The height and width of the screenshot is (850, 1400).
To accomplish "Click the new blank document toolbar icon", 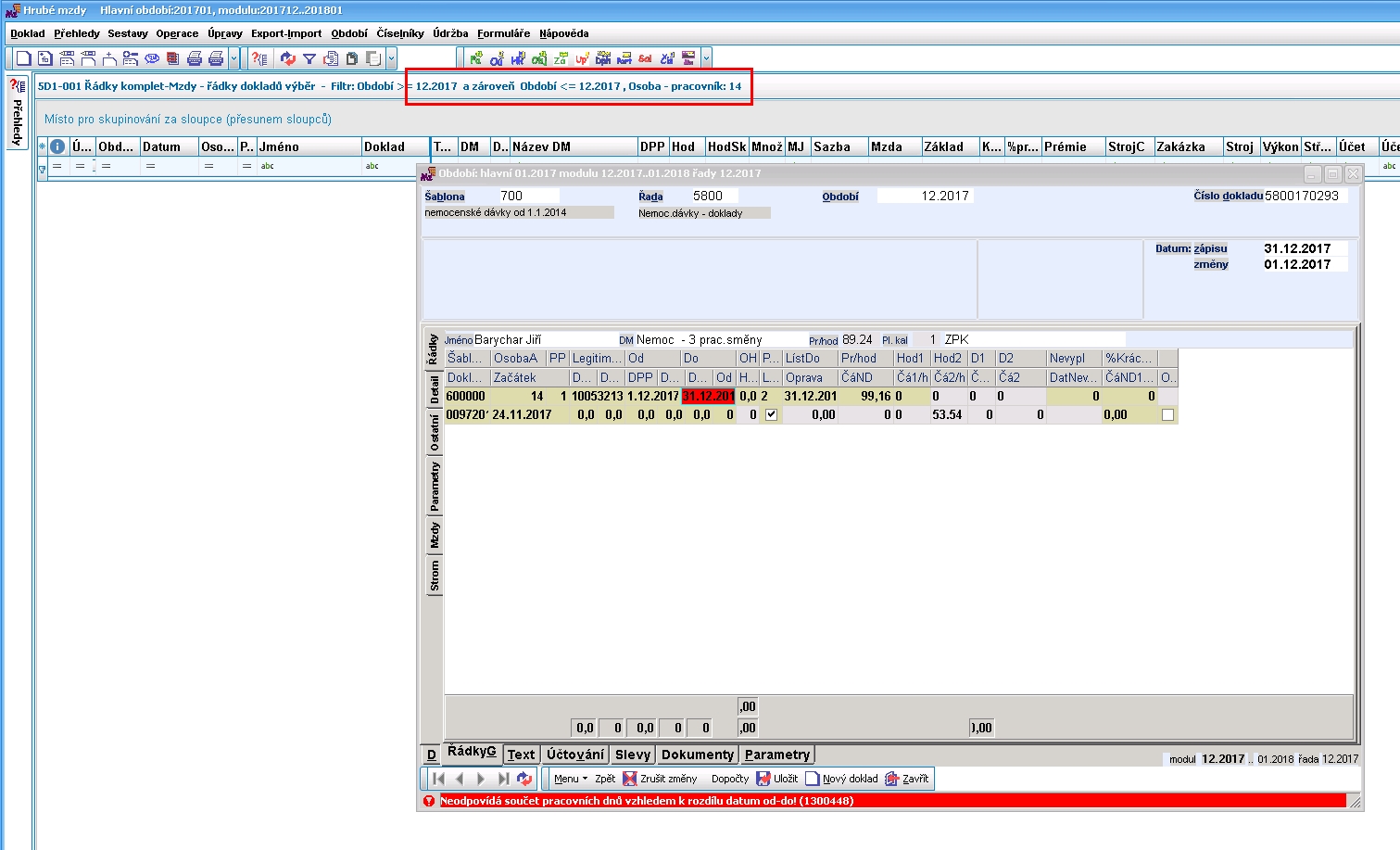I will 24,58.
